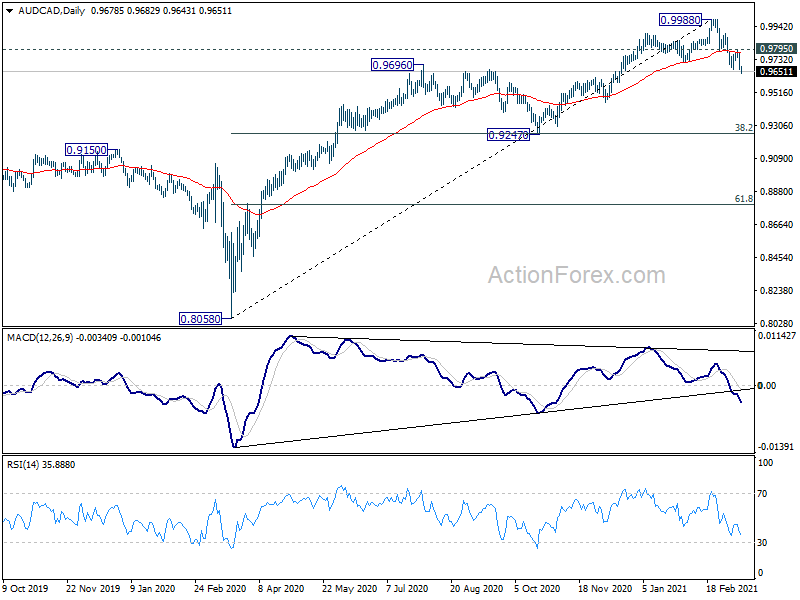Select the 0.99880 high price label

[x=680, y=20]
